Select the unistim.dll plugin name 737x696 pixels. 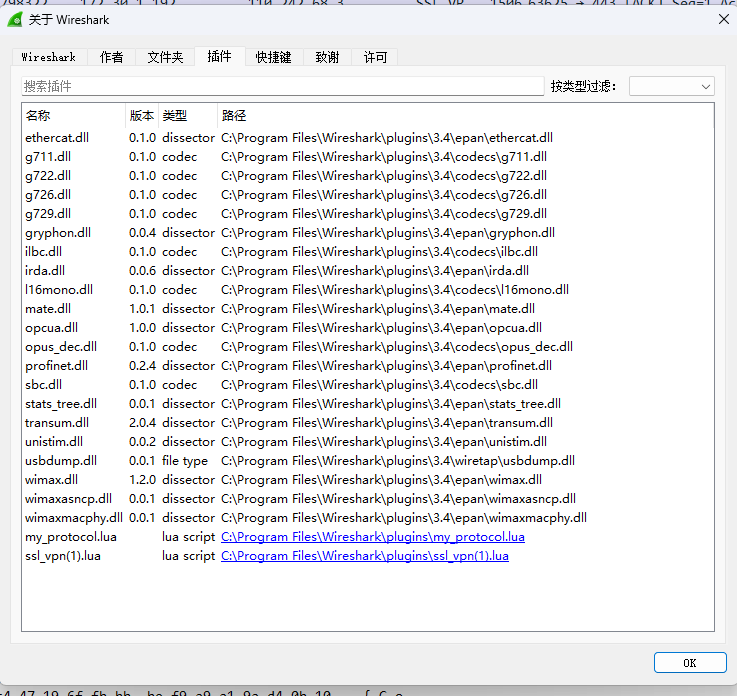pyautogui.click(x=54, y=442)
